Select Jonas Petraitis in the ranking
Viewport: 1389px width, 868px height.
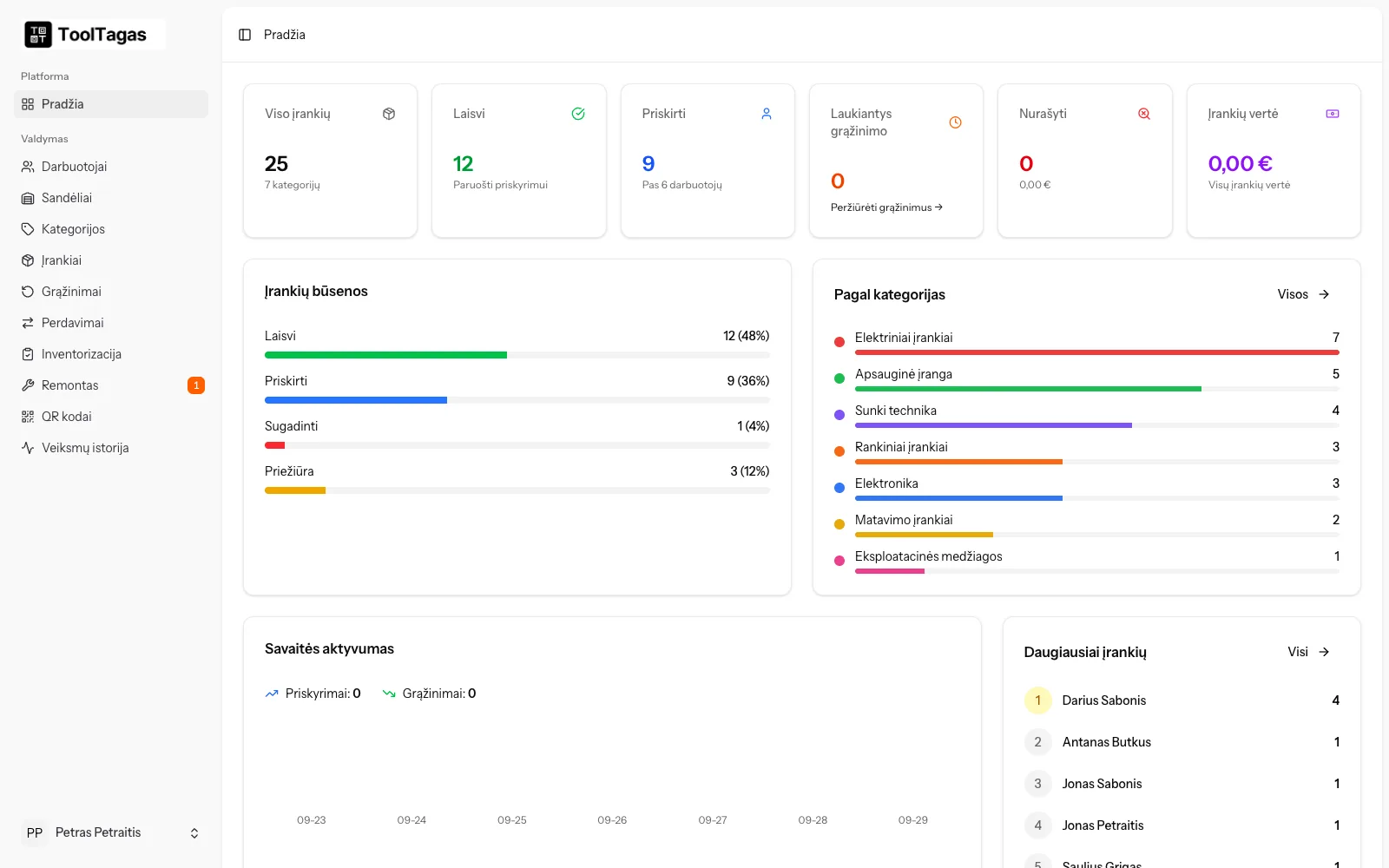pyautogui.click(x=1182, y=825)
